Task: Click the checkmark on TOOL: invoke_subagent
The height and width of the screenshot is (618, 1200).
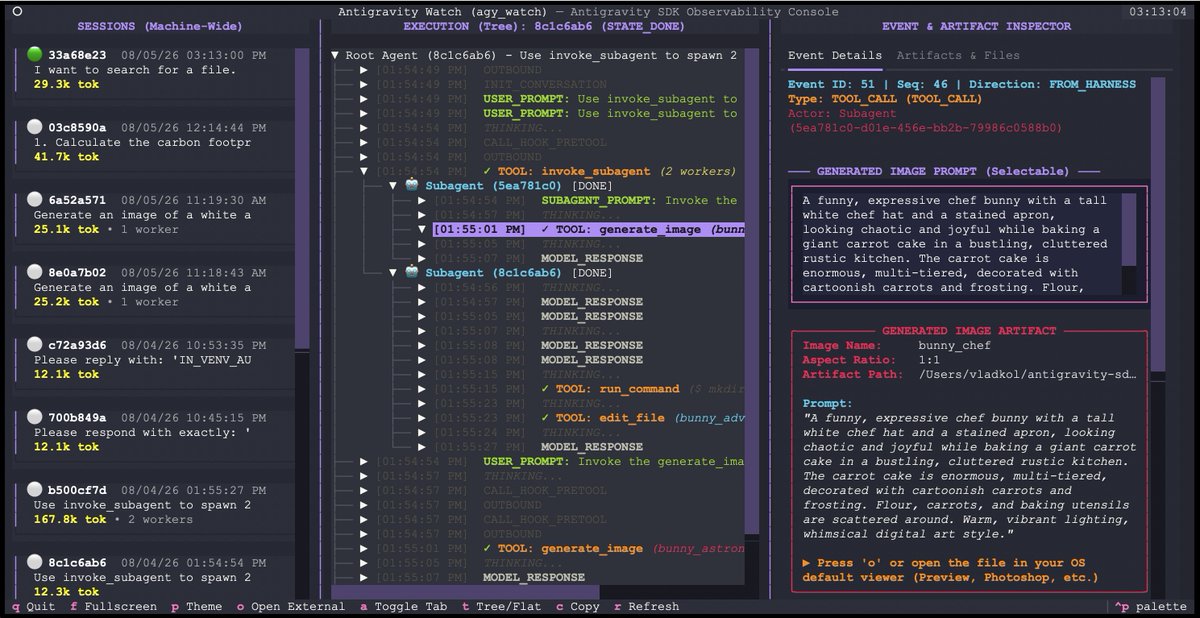Action: [x=487, y=171]
